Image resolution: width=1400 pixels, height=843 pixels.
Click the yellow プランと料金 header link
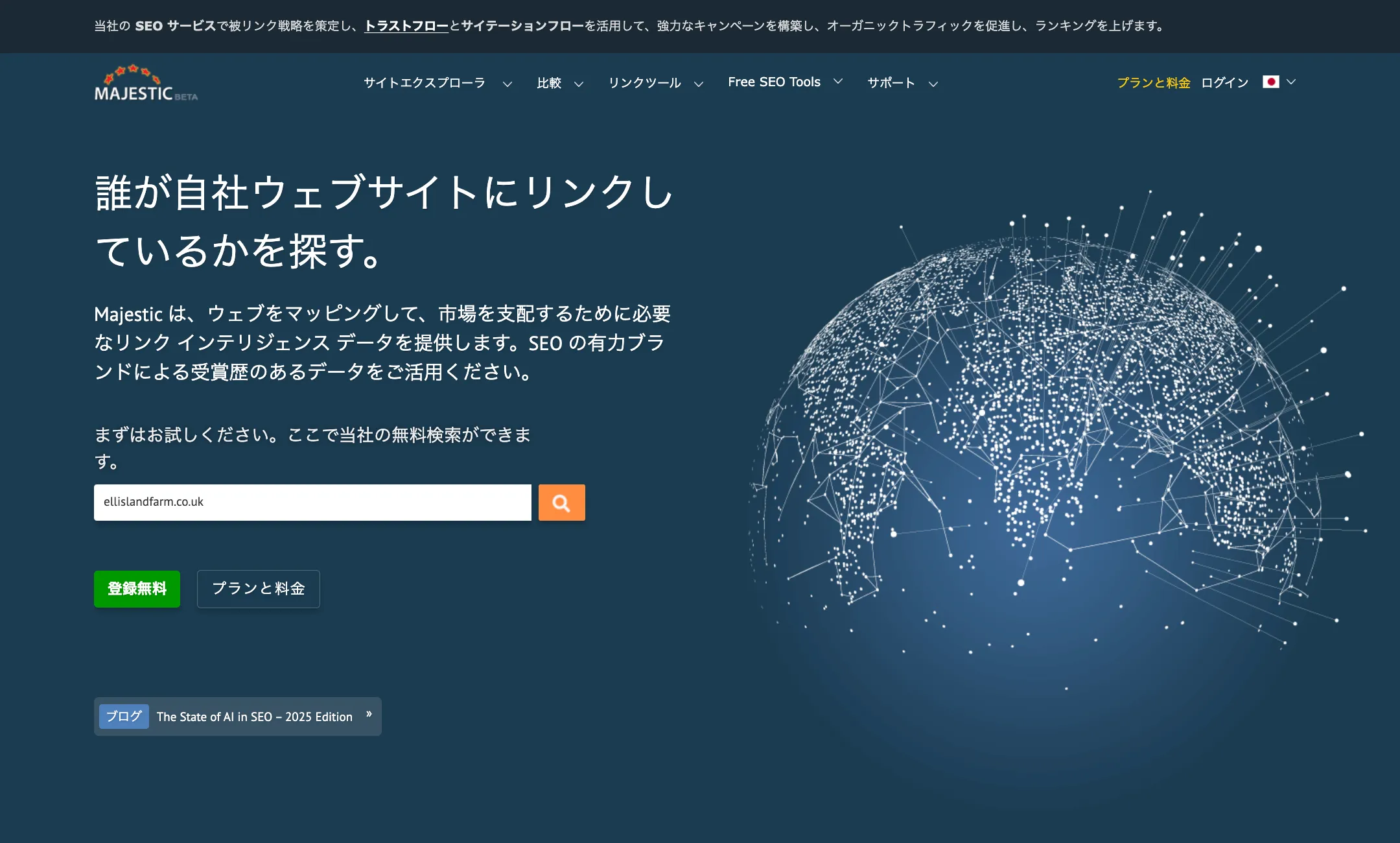click(1154, 83)
